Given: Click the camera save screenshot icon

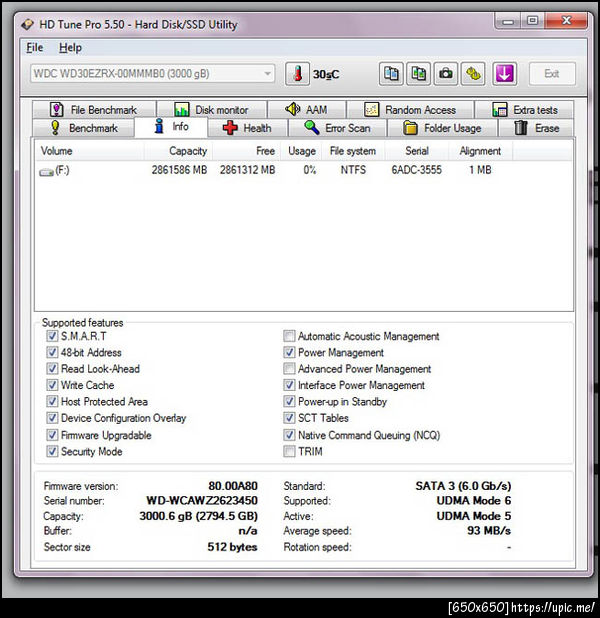Looking at the screenshot, I should pyautogui.click(x=446, y=74).
